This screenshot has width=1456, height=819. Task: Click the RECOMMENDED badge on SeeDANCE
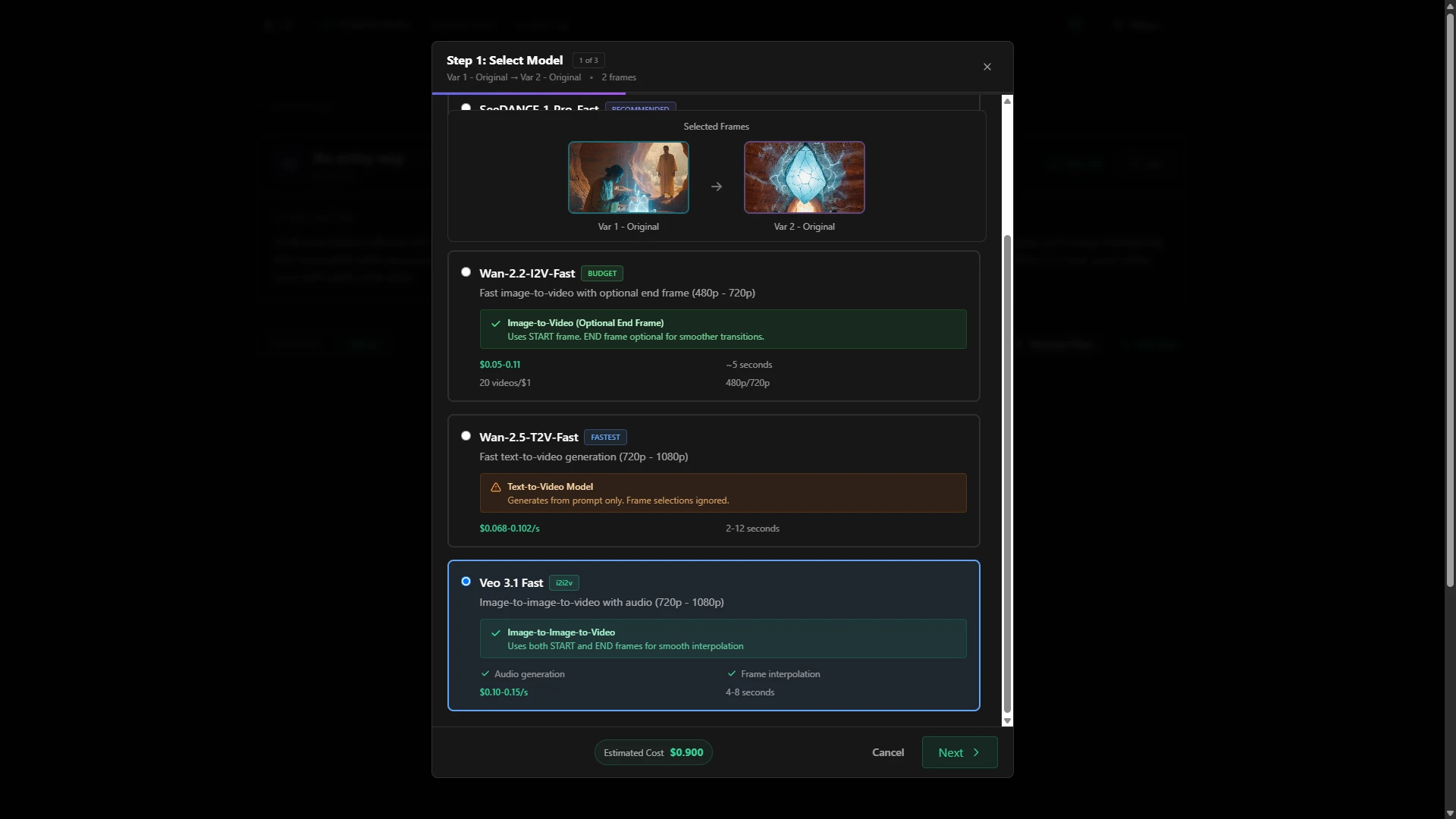(x=641, y=107)
